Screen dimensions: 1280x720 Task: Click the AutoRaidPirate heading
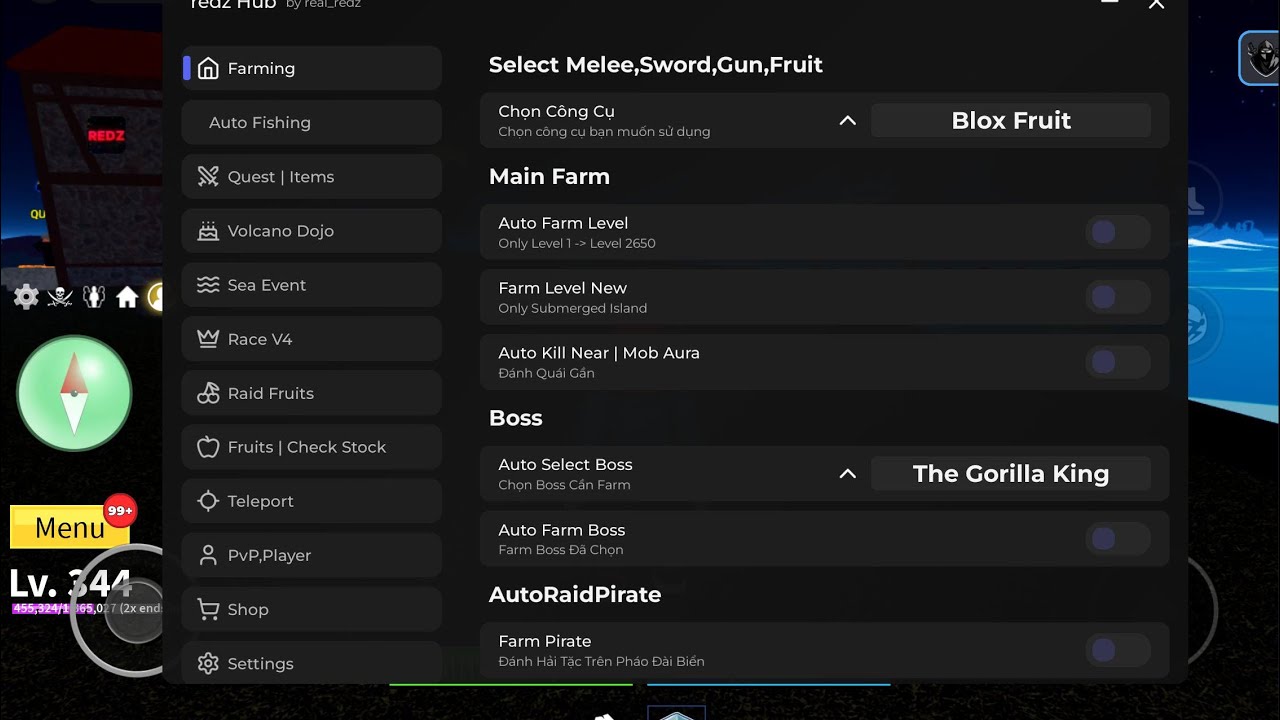(575, 595)
